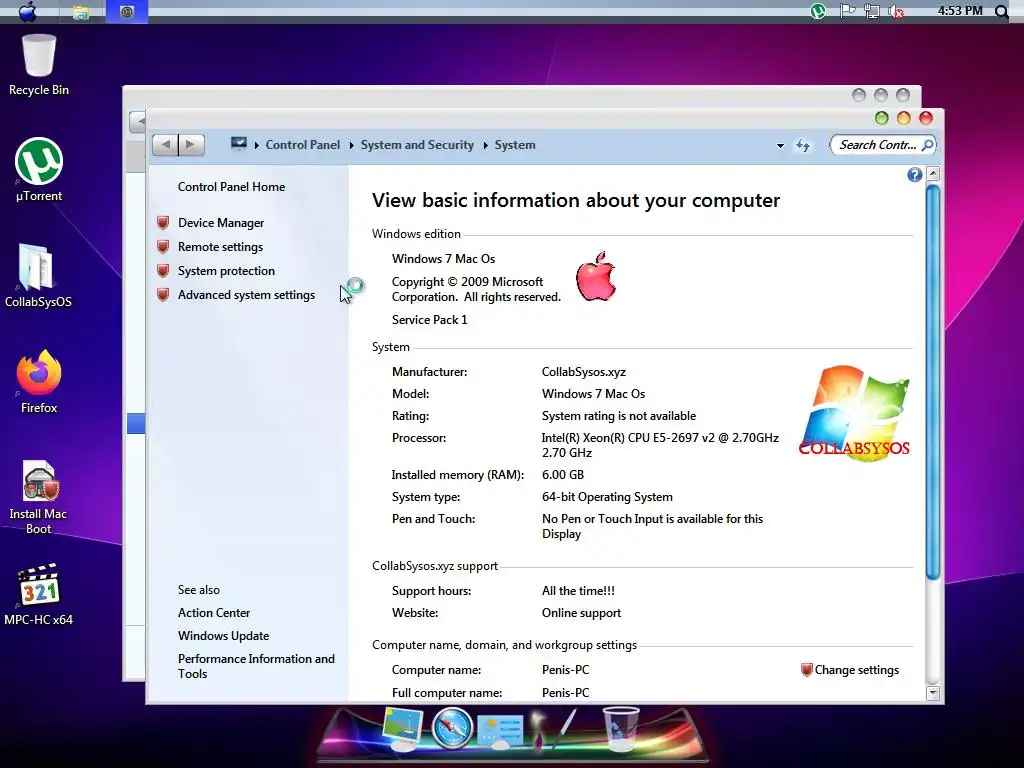Image resolution: width=1024 pixels, height=768 pixels.
Task: Click the user account card dock icon
Action: (x=500, y=729)
